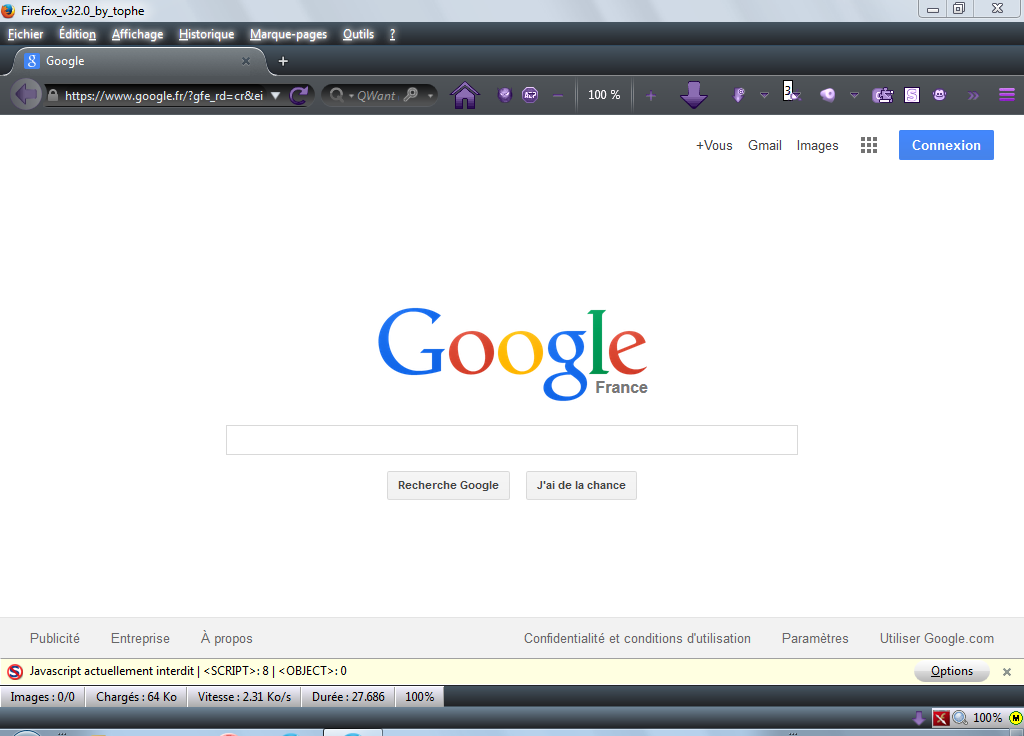
Task: Click the NoScript blocked icon in the notification bar
Action: tap(15, 671)
